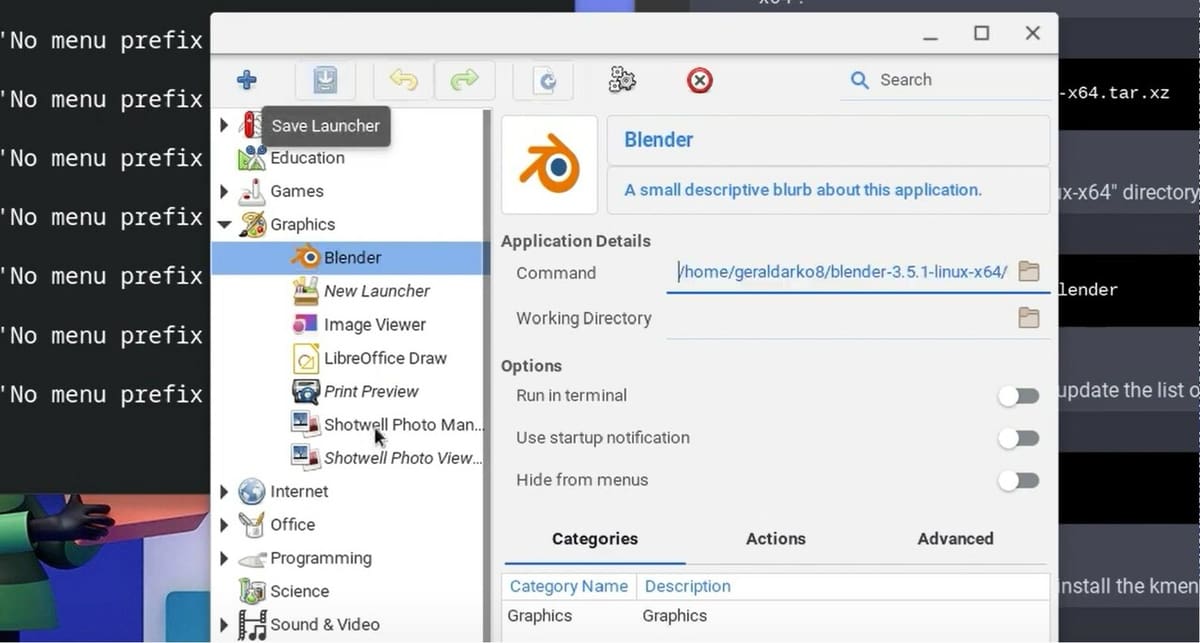
Task: Enable the Run in terminal switch
Action: tap(1019, 396)
